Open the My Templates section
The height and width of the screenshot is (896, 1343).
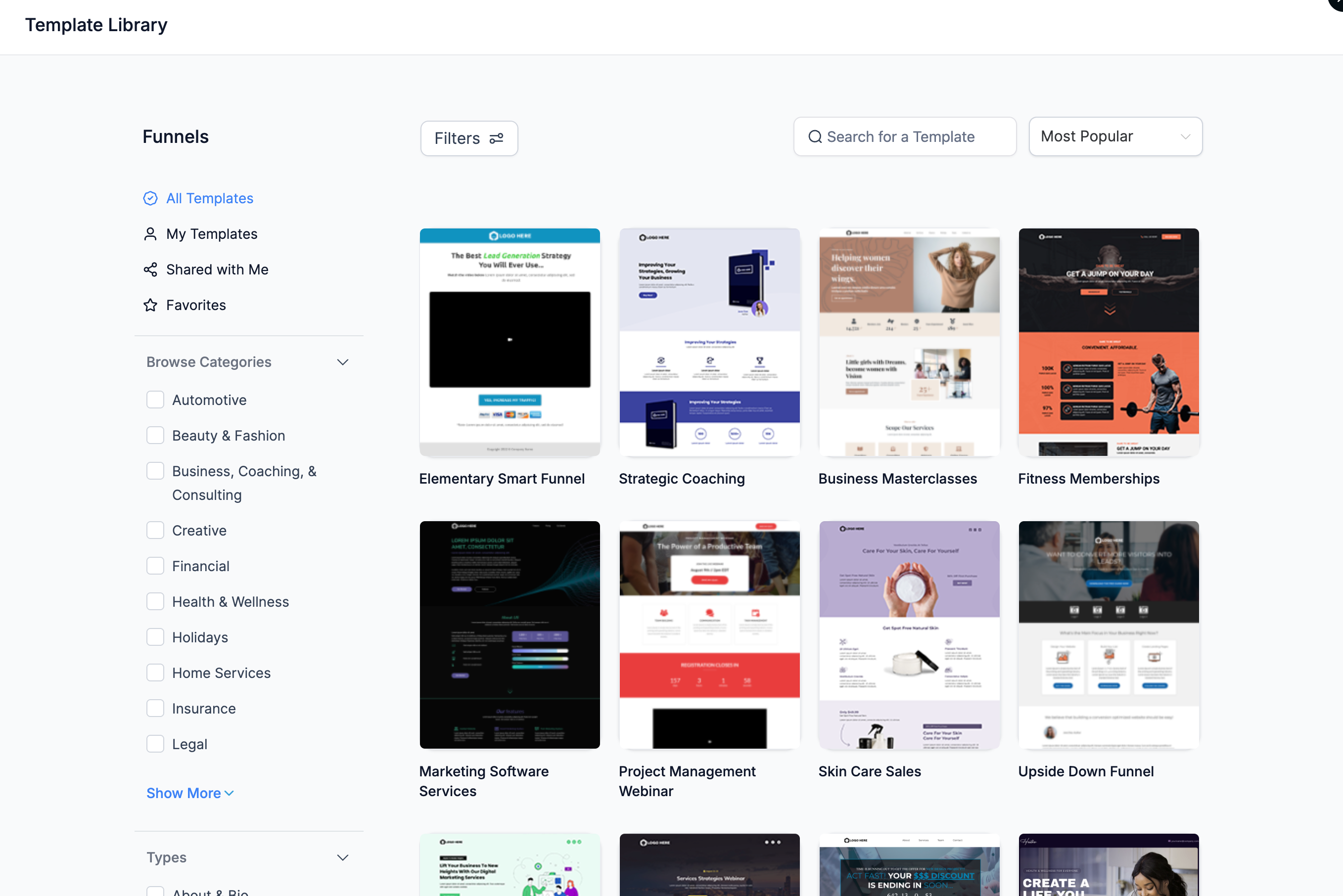pos(211,234)
